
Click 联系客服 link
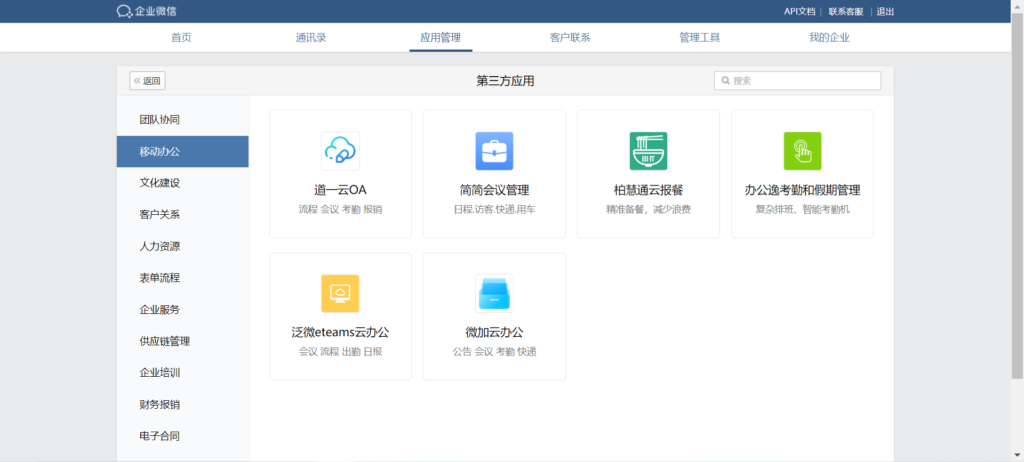846,11
